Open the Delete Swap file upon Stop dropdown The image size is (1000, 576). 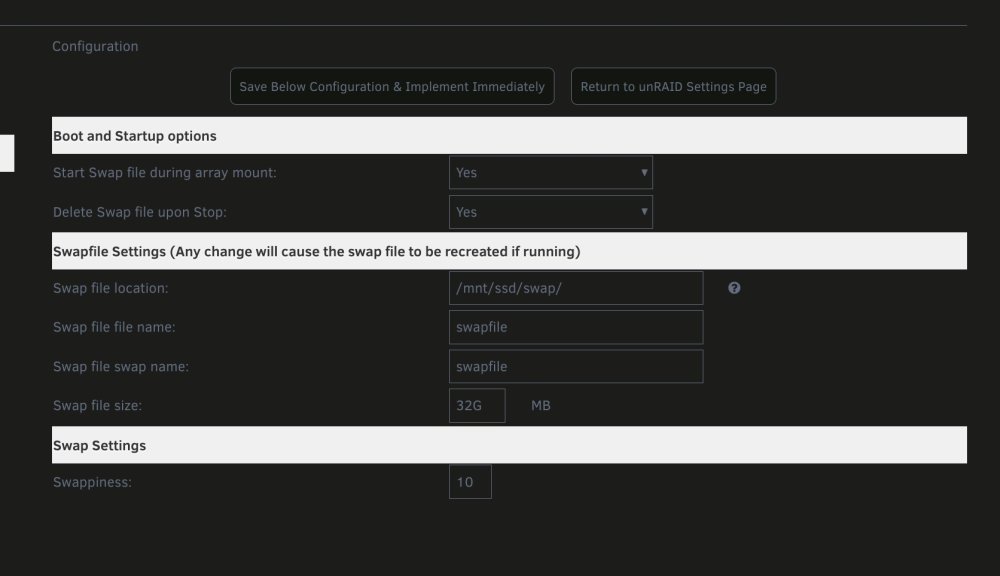click(x=550, y=212)
